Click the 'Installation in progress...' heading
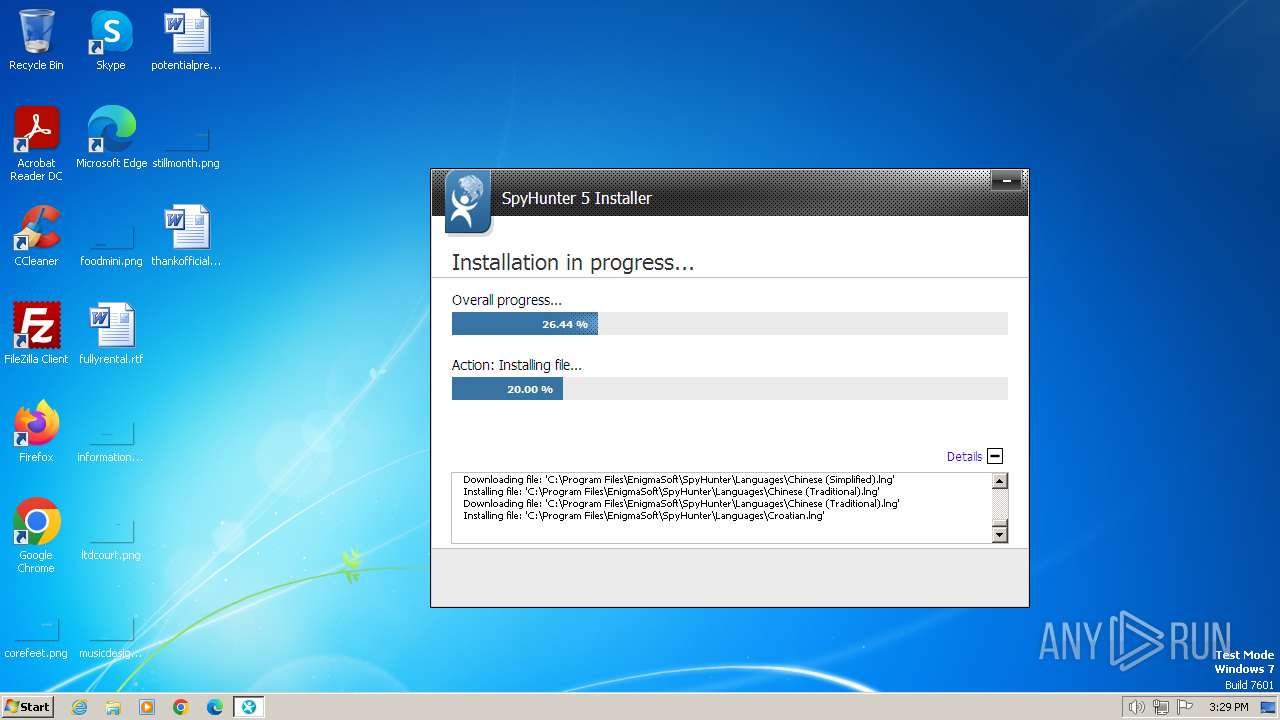The image size is (1280, 720). tap(573, 263)
